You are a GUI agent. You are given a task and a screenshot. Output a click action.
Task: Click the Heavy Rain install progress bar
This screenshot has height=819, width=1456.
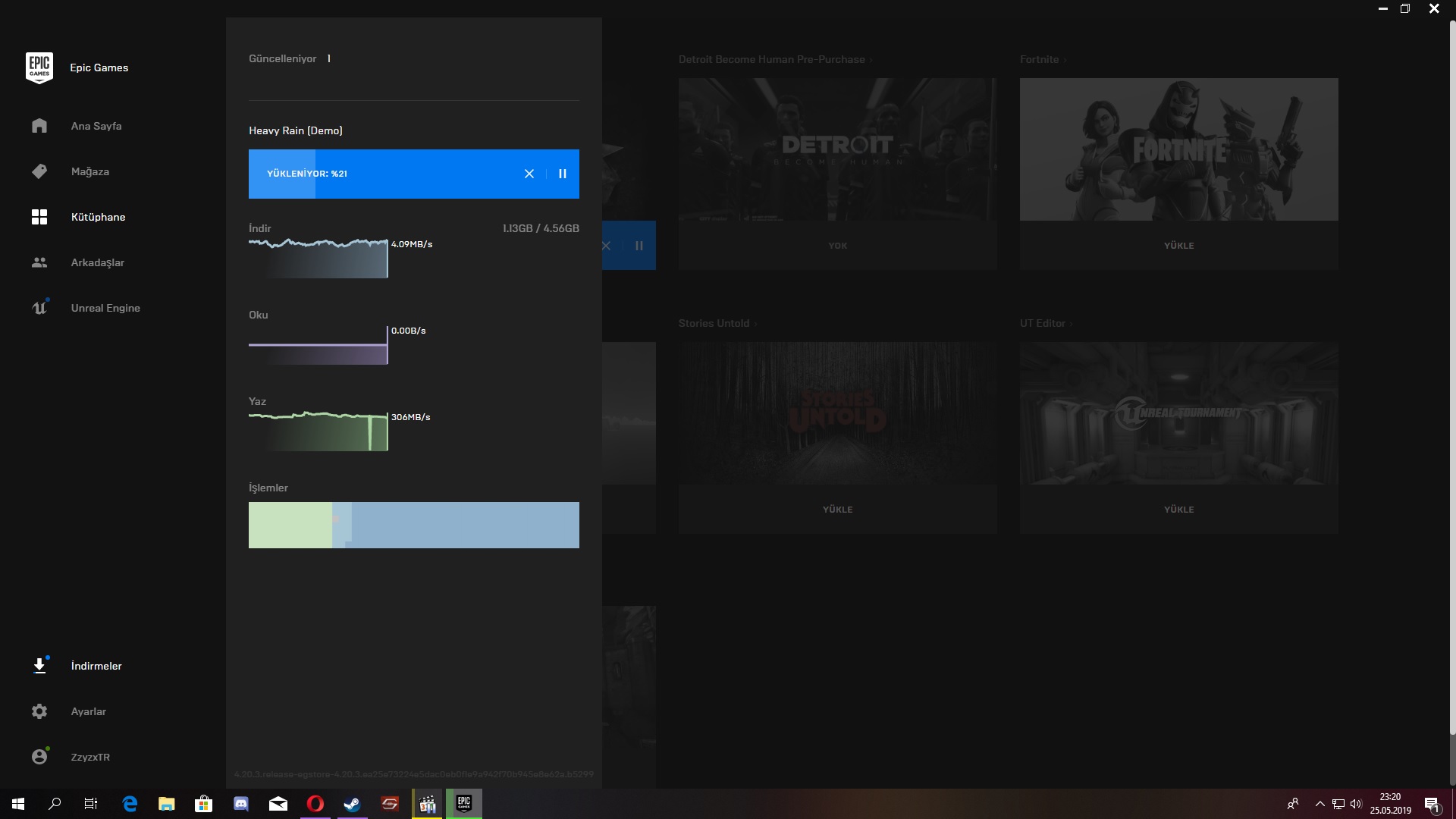click(x=414, y=174)
